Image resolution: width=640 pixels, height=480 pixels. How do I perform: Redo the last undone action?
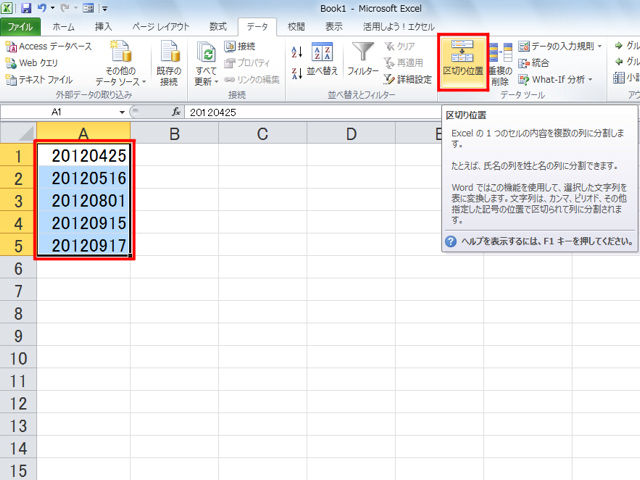point(65,8)
